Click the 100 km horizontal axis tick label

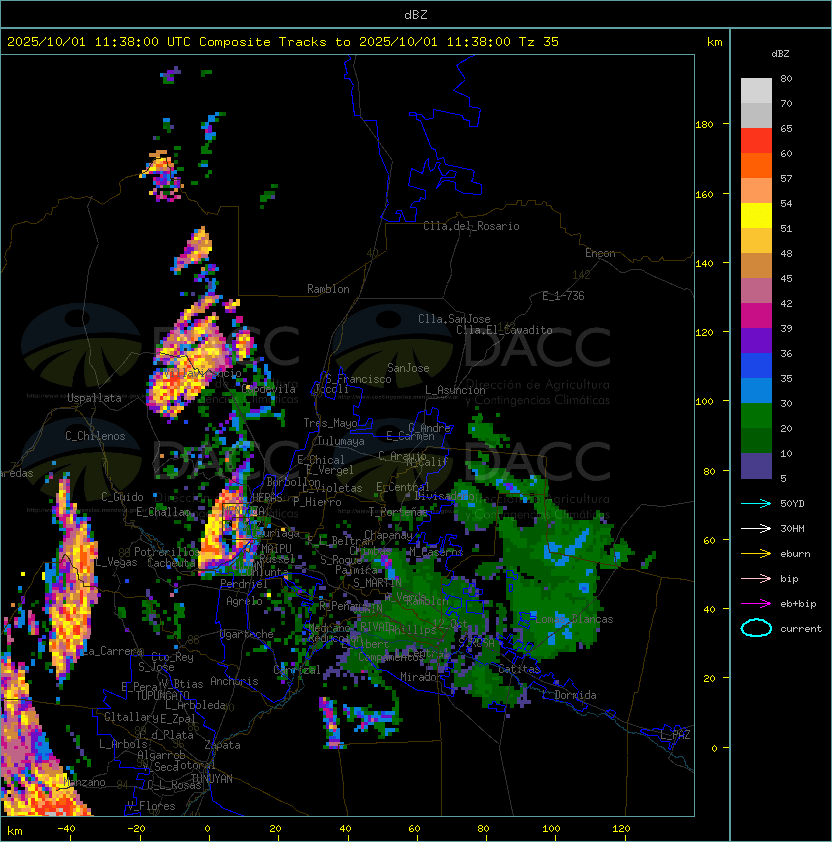pyautogui.click(x=551, y=829)
